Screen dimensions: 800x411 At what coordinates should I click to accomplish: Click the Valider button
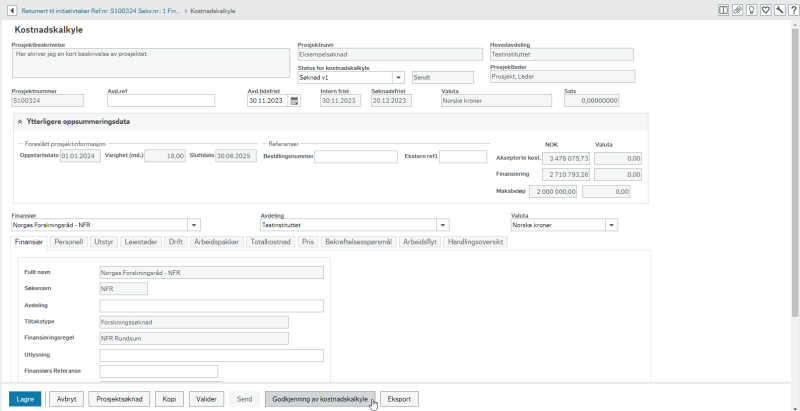coord(207,399)
